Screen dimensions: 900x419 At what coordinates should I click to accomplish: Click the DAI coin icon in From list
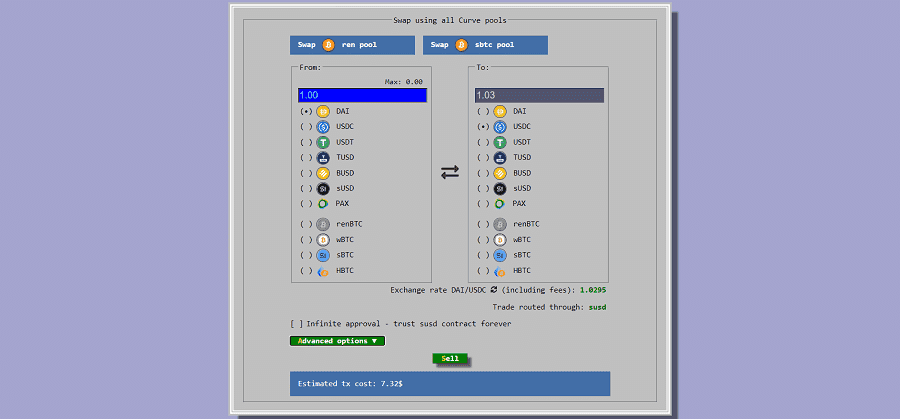pyautogui.click(x=323, y=111)
